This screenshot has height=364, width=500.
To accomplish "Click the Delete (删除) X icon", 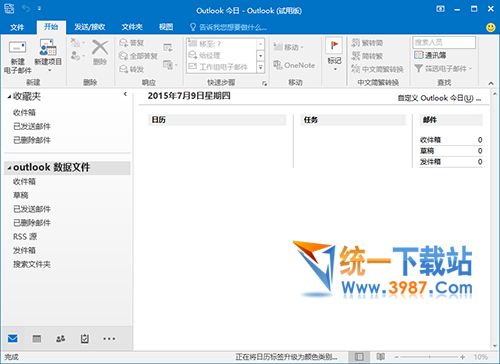I will (100, 47).
